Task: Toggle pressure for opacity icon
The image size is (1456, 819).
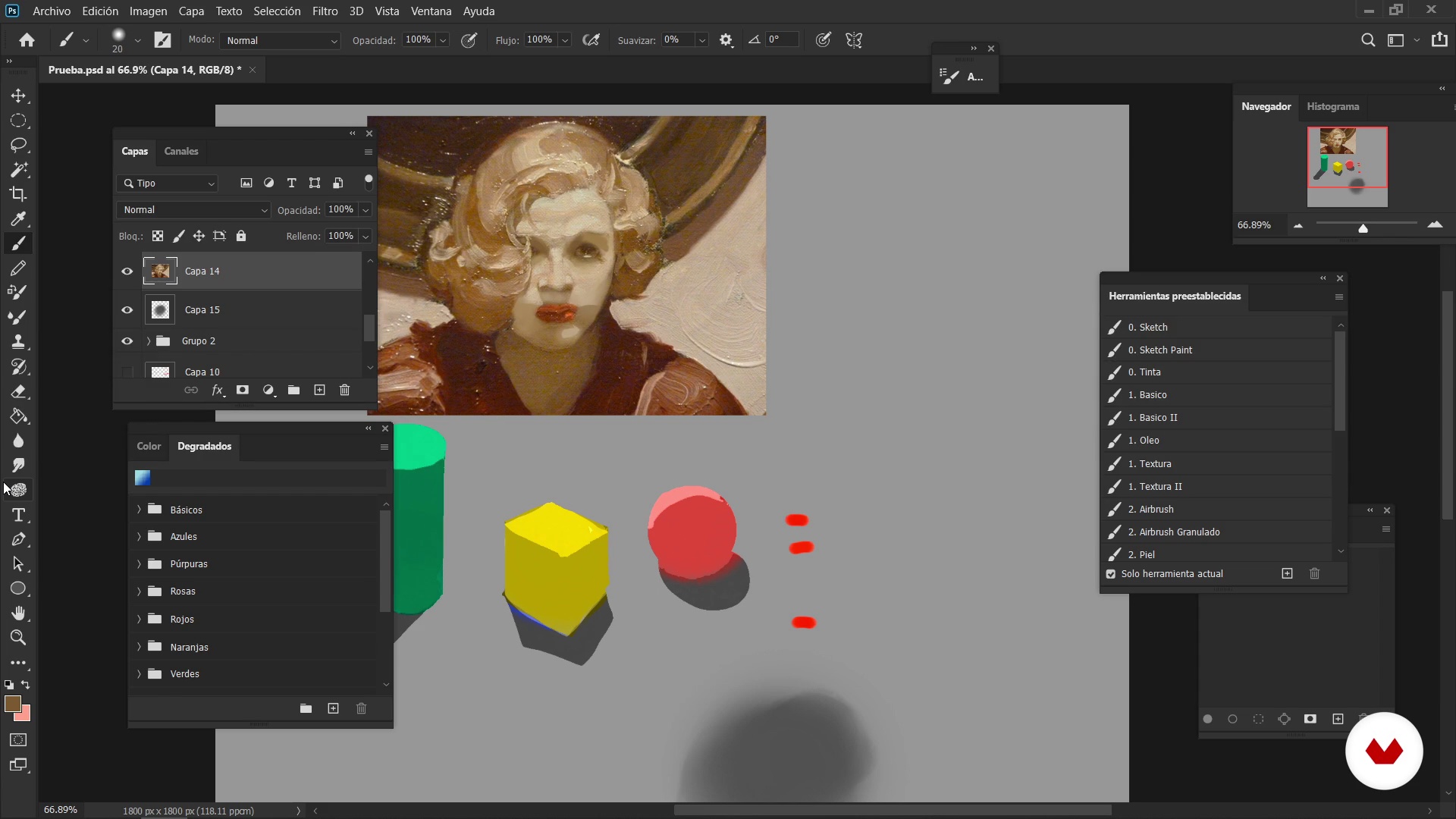Action: pyautogui.click(x=469, y=40)
